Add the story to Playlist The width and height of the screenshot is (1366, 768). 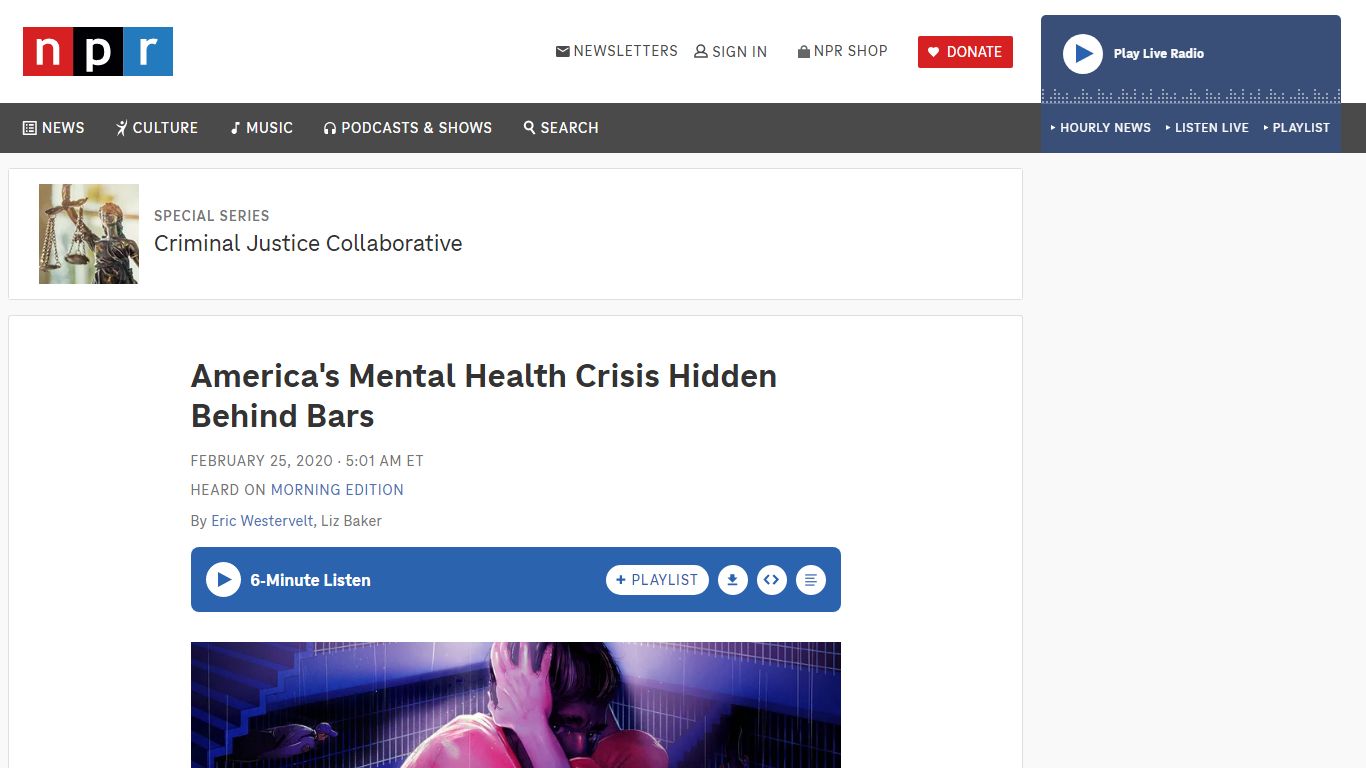click(657, 580)
